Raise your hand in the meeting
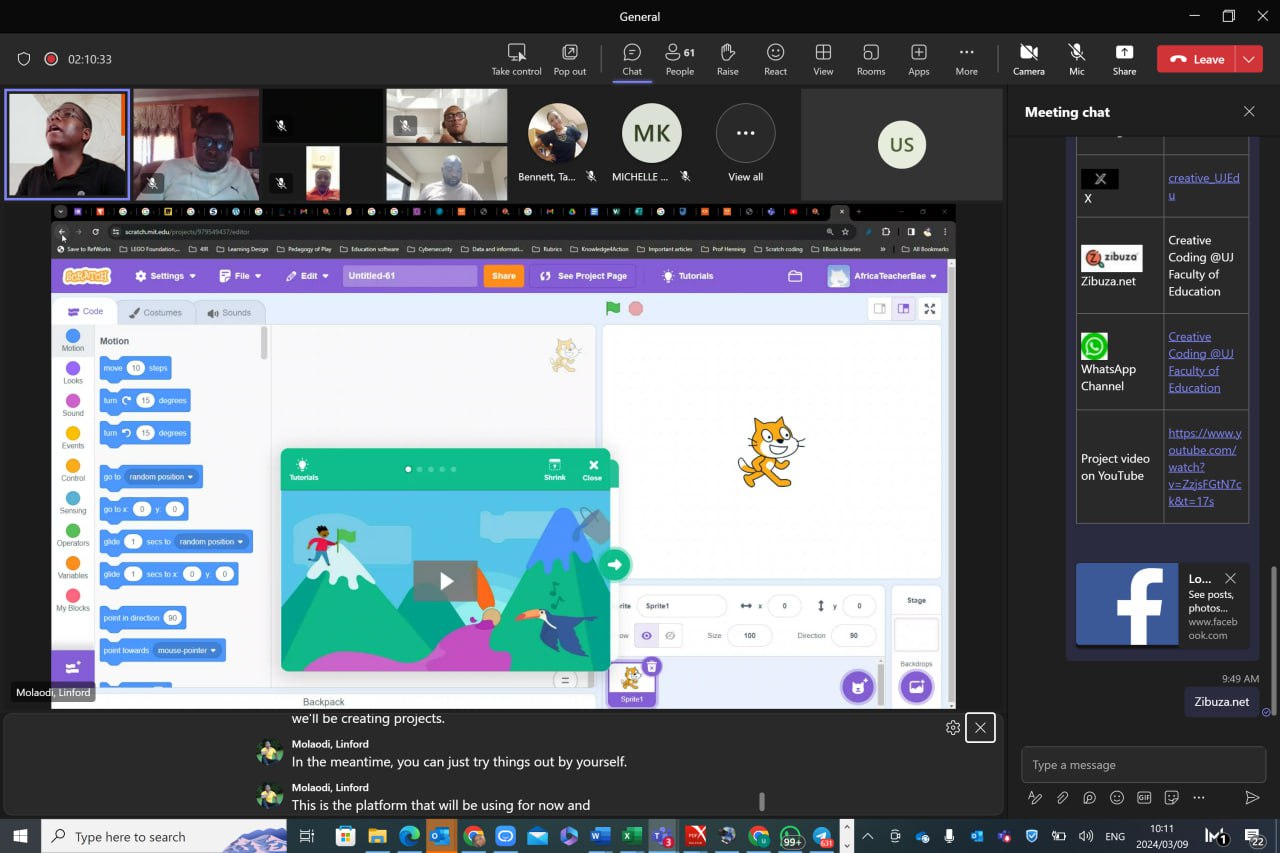 [727, 59]
